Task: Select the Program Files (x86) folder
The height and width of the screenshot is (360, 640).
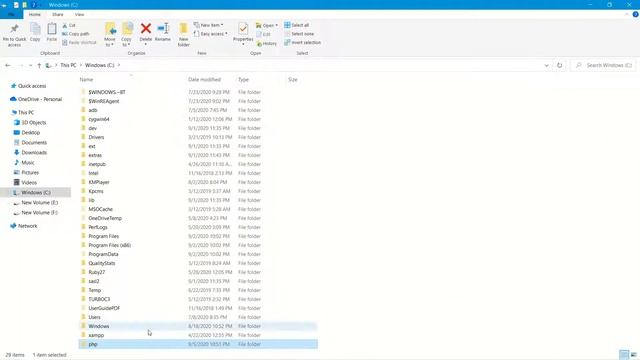Action: click(198, 245)
